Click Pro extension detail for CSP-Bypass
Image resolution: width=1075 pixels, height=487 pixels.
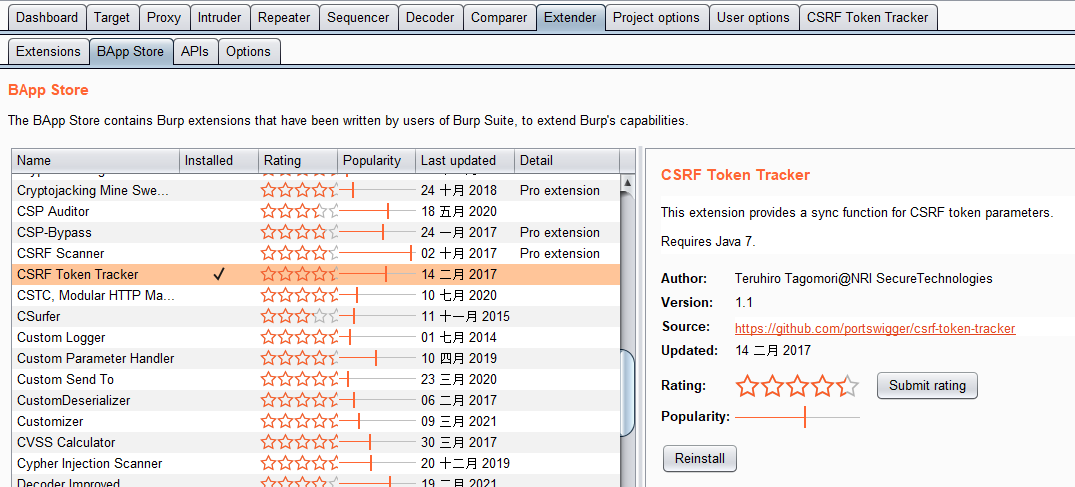click(559, 233)
